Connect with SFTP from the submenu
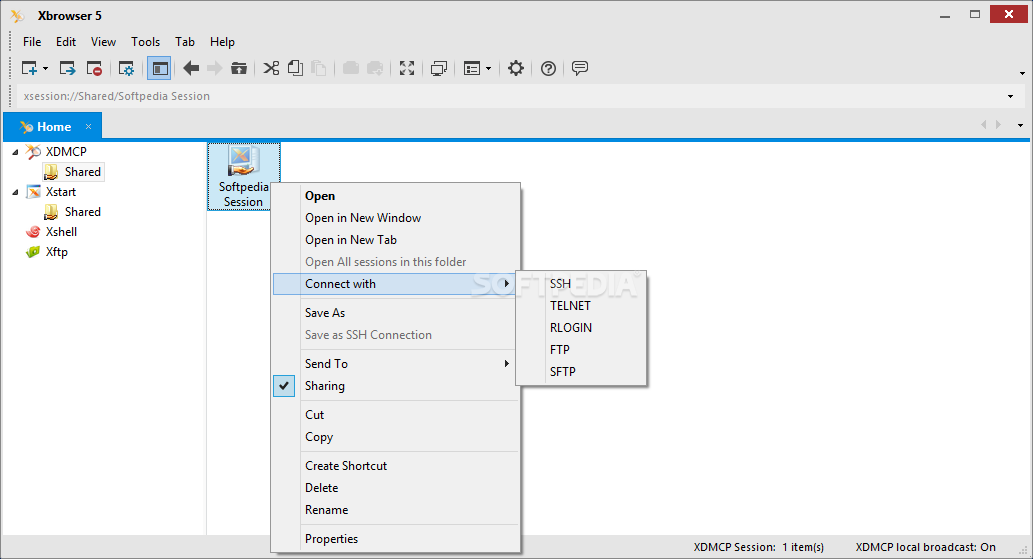1033x559 pixels. [581, 372]
